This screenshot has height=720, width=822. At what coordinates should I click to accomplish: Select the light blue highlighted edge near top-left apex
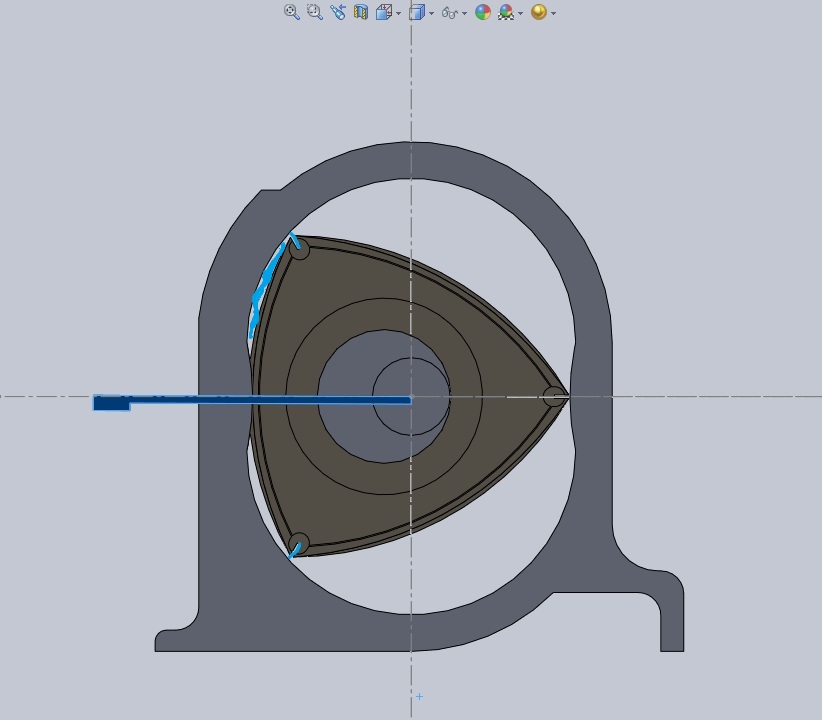(x=264, y=290)
